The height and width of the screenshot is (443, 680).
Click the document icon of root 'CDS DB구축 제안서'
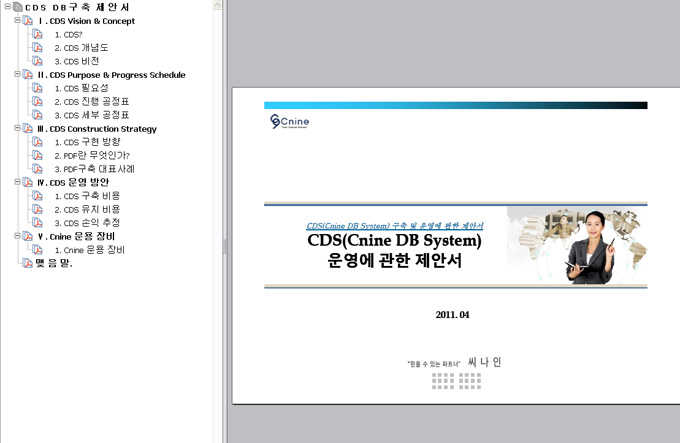[17, 7]
